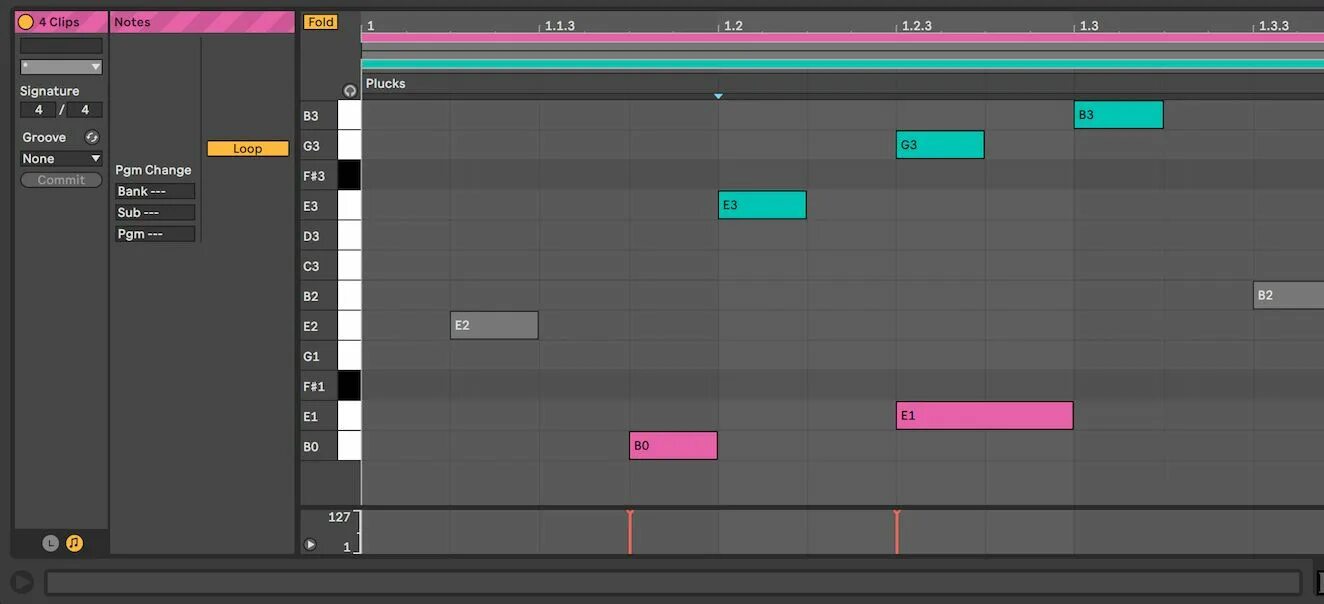Click the Plucks clip label
The width and height of the screenshot is (1324, 604).
(x=386, y=83)
